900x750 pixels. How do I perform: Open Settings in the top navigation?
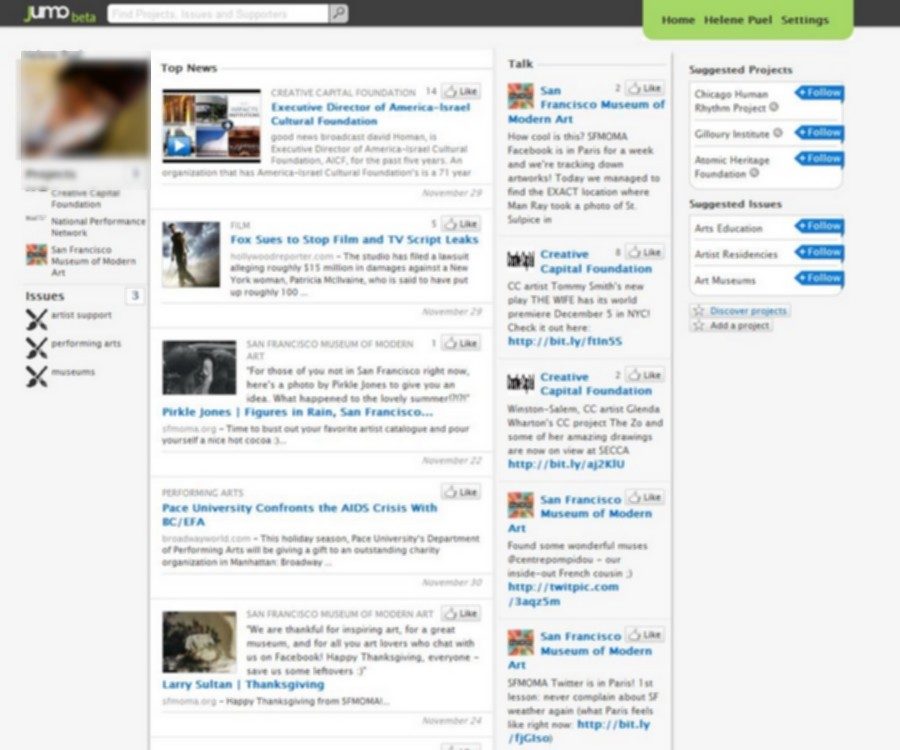[x=804, y=20]
